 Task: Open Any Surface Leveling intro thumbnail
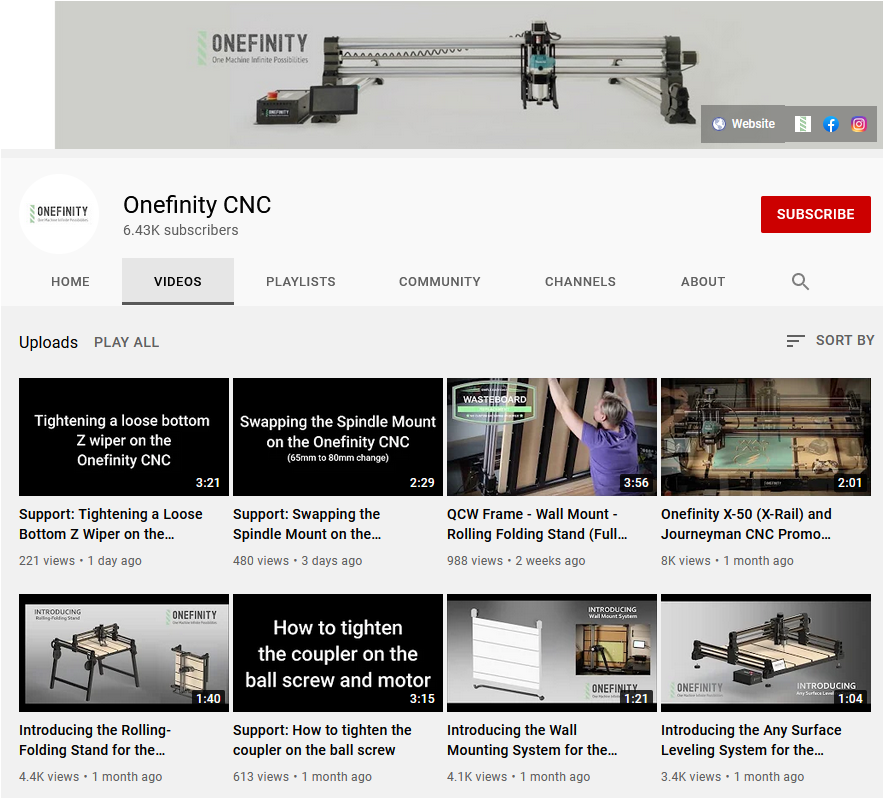pyautogui.click(x=766, y=653)
